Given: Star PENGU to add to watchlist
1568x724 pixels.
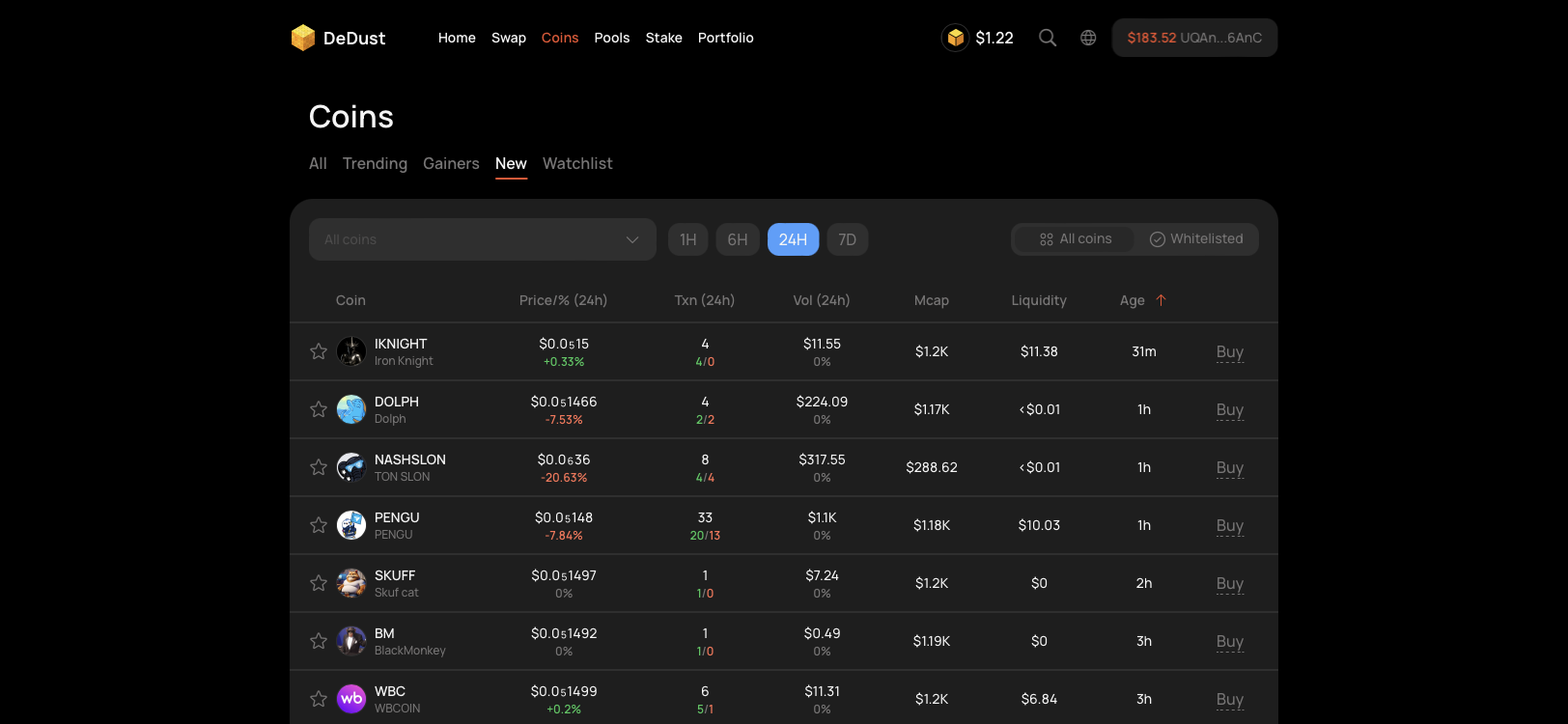Looking at the screenshot, I should (x=319, y=525).
